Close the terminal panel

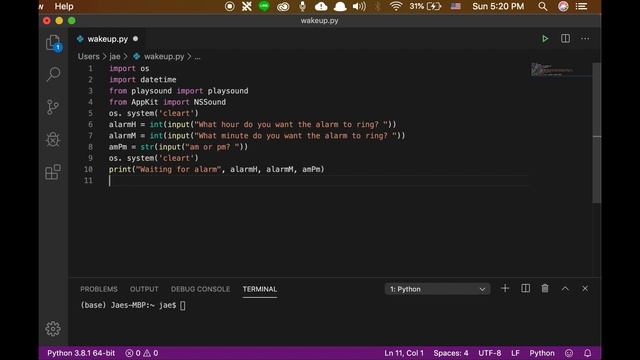pyautogui.click(x=585, y=289)
